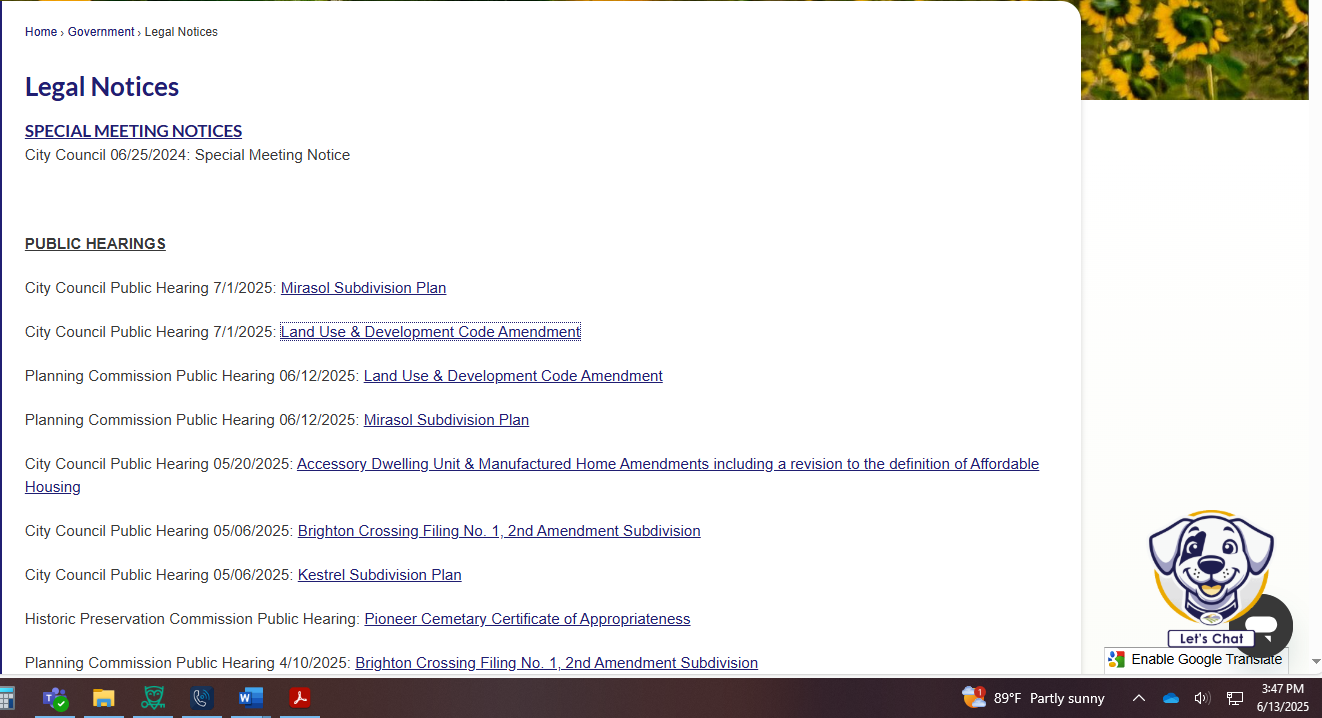Launch File Explorer from the taskbar

coord(104,698)
